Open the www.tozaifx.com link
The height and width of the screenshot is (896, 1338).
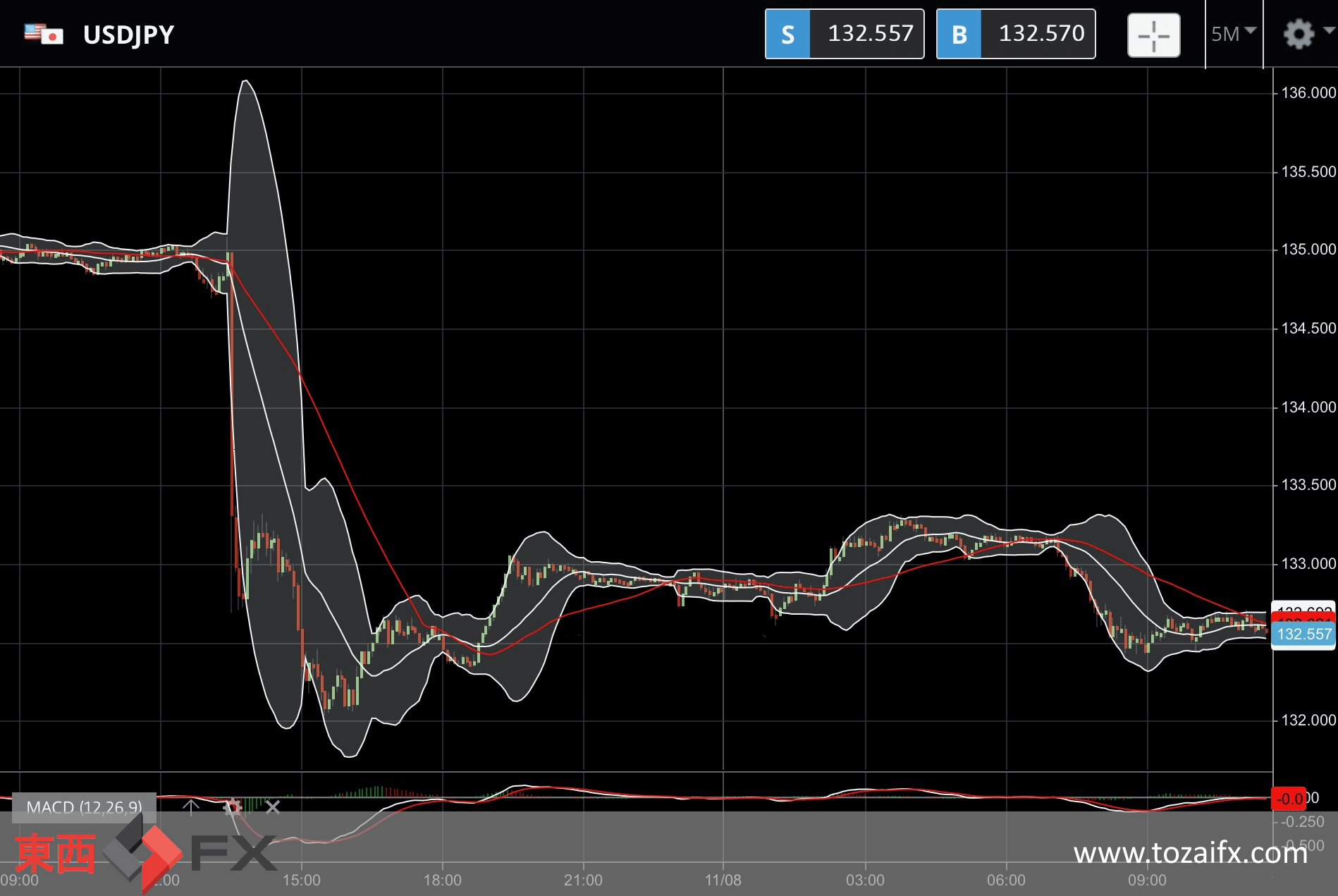coord(1190,853)
